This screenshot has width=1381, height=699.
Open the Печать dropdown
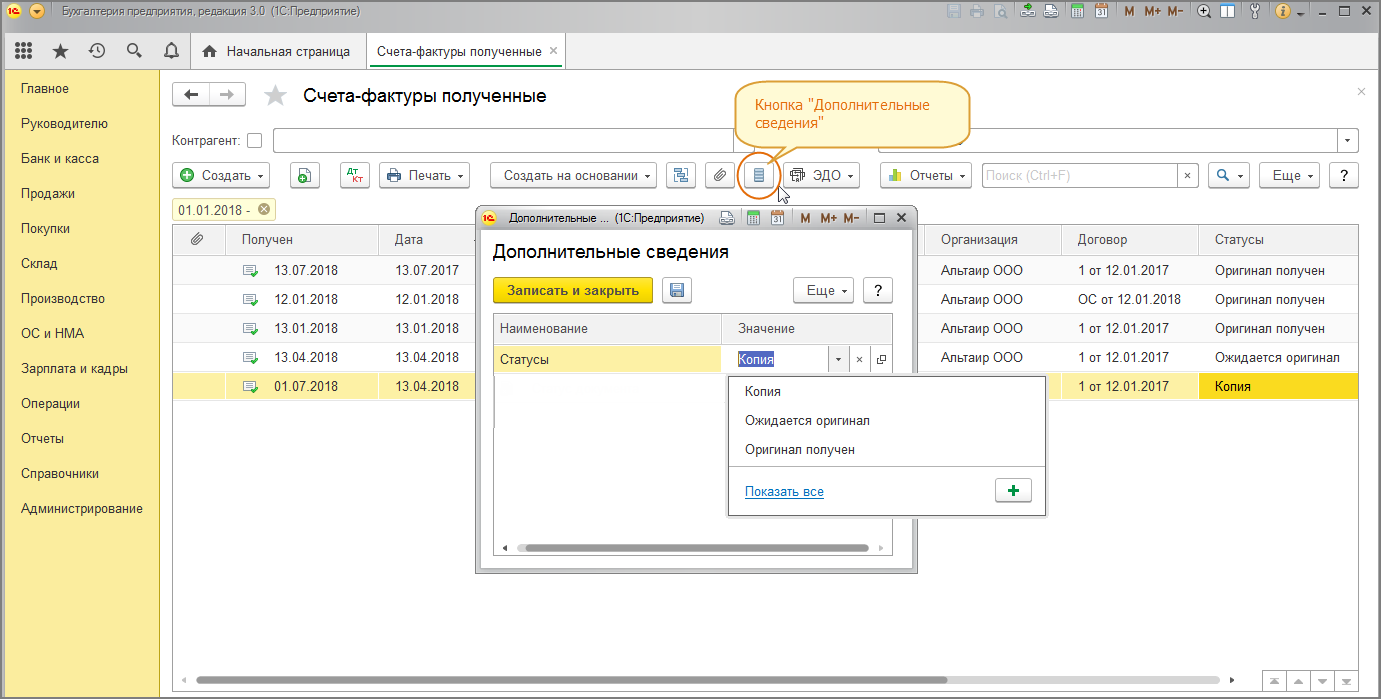click(424, 175)
